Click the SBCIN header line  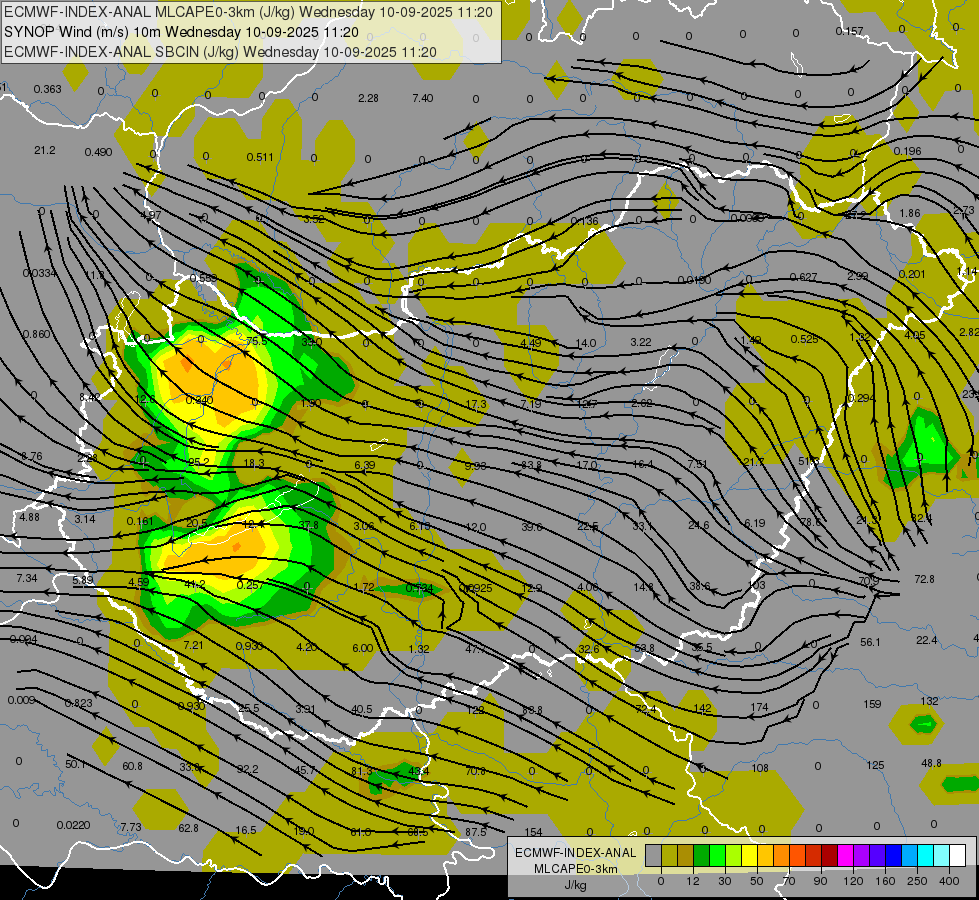(x=220, y=52)
